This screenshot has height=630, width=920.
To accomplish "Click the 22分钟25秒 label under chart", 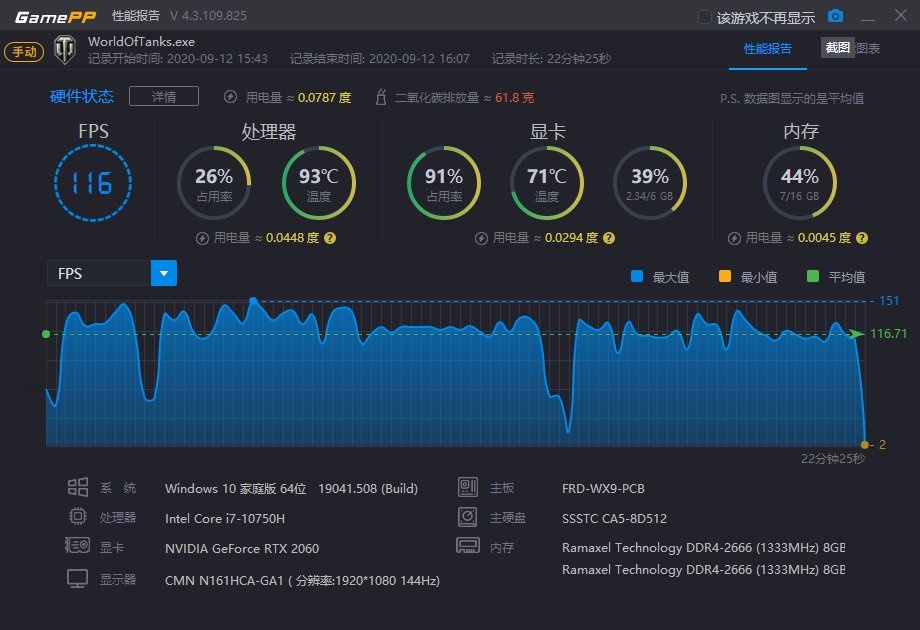I will point(833,459).
